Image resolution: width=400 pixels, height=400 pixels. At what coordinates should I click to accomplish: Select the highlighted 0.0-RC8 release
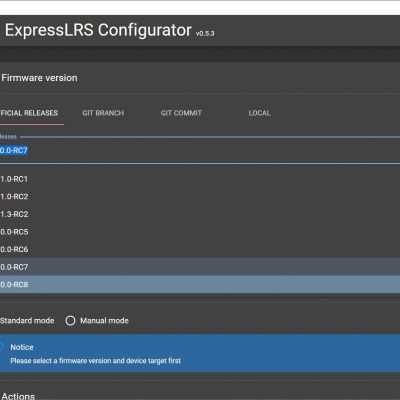pyautogui.click(x=200, y=285)
